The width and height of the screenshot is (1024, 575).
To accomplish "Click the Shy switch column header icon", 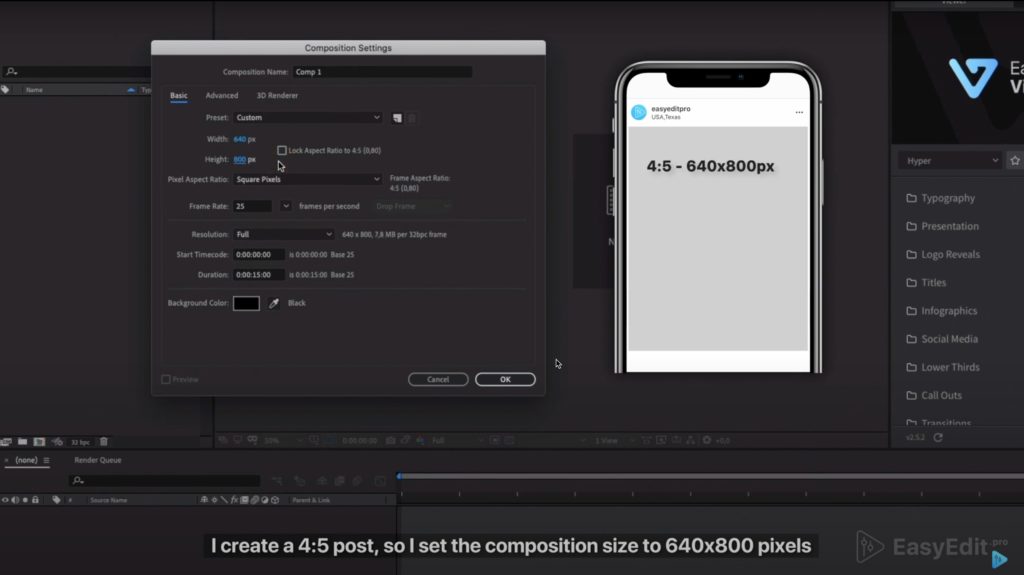I will click(x=204, y=500).
